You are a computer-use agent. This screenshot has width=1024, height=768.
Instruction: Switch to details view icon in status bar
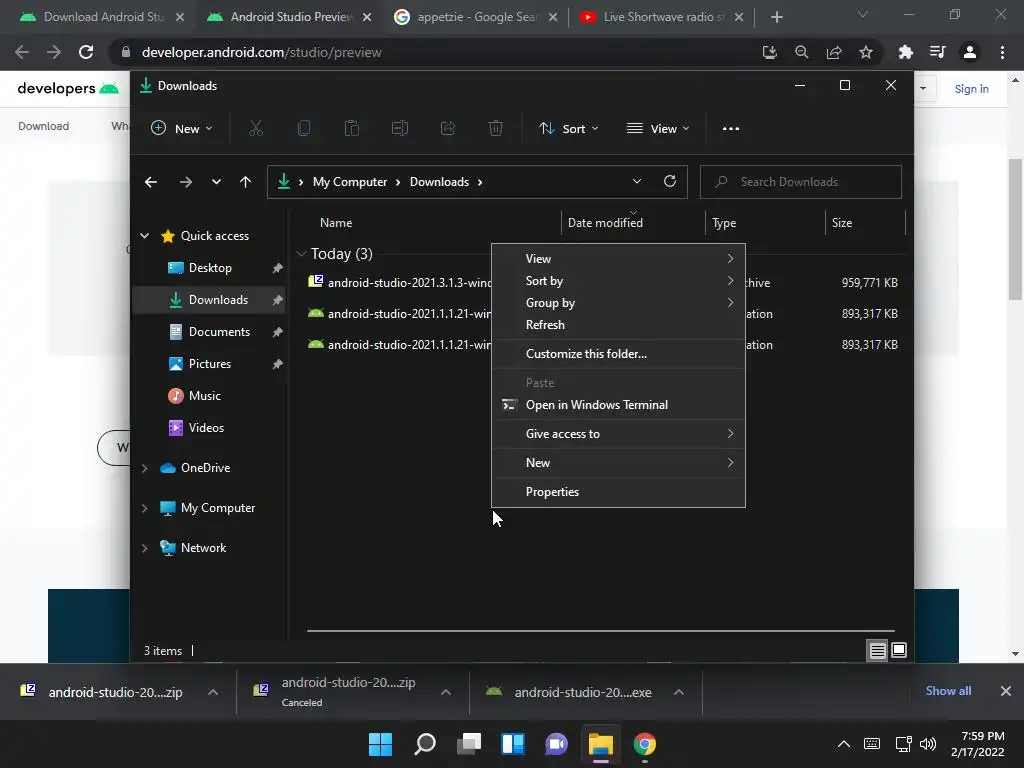click(x=877, y=650)
